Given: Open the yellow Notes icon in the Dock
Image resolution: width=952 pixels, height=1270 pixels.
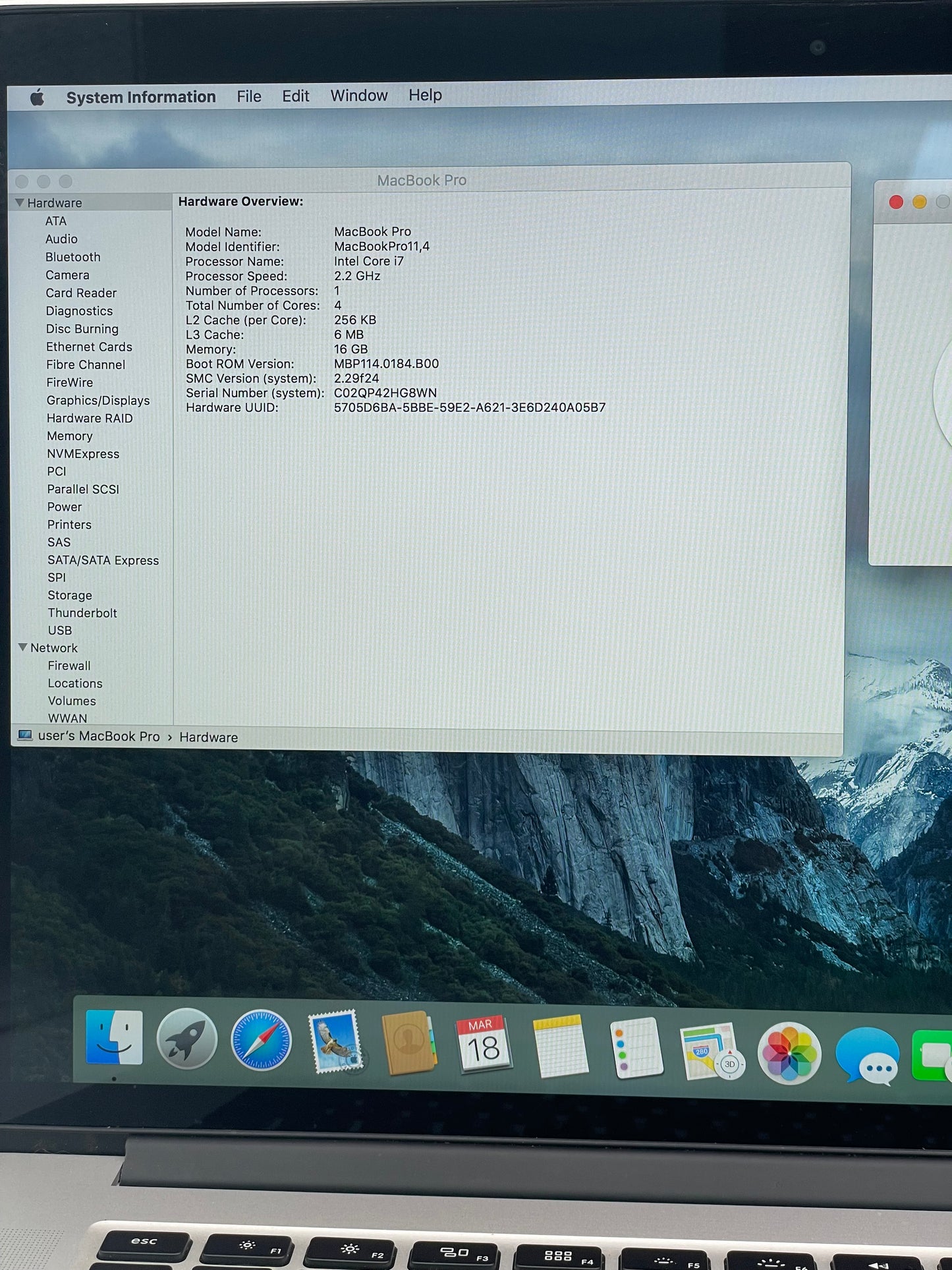Looking at the screenshot, I should click(x=560, y=1046).
